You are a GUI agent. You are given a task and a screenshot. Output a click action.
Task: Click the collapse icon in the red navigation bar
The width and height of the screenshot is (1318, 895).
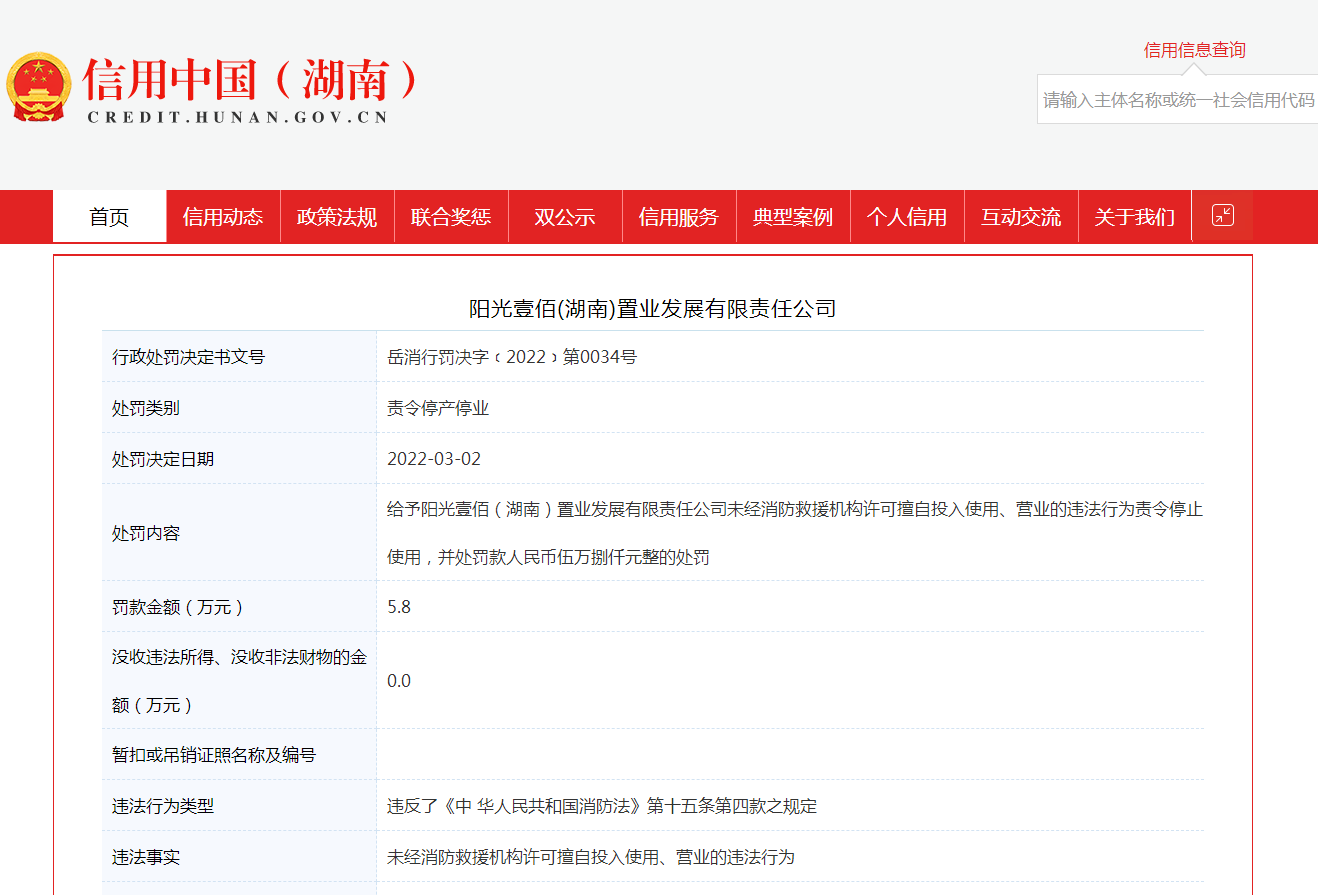(x=1222, y=215)
